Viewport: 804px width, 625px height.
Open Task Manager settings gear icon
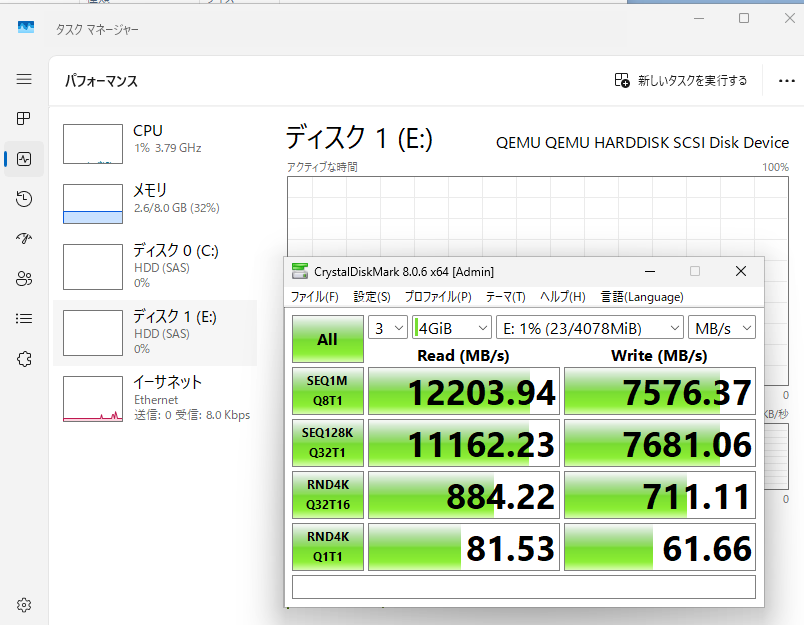(x=24, y=604)
